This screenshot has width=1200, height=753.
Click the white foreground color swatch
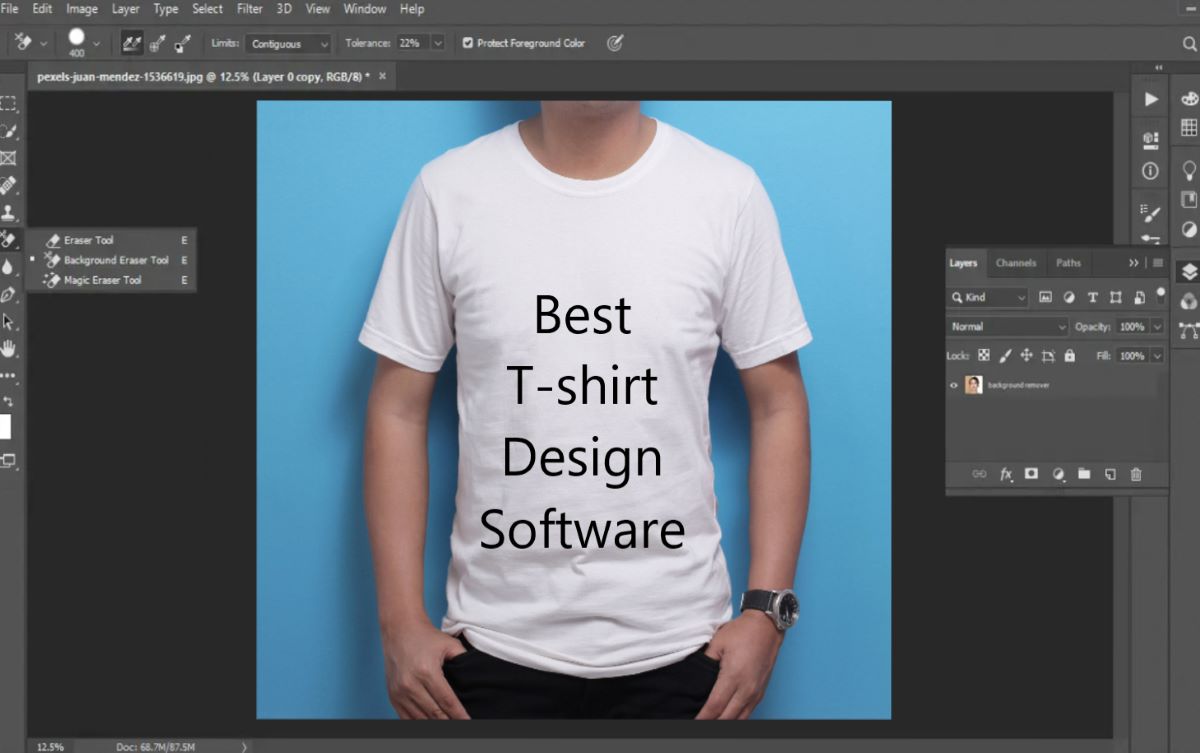click(x=5, y=427)
